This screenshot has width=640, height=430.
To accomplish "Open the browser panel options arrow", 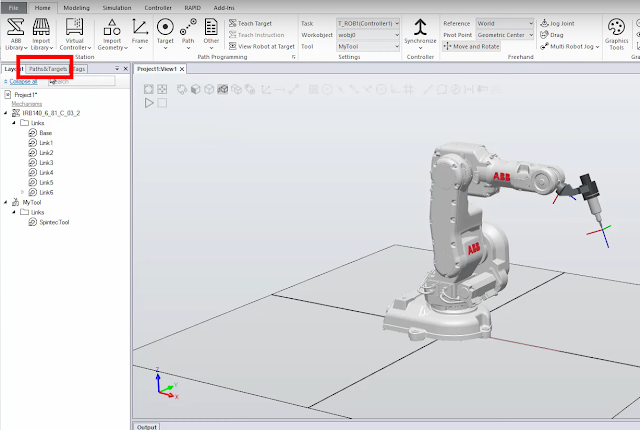I will [x=117, y=69].
